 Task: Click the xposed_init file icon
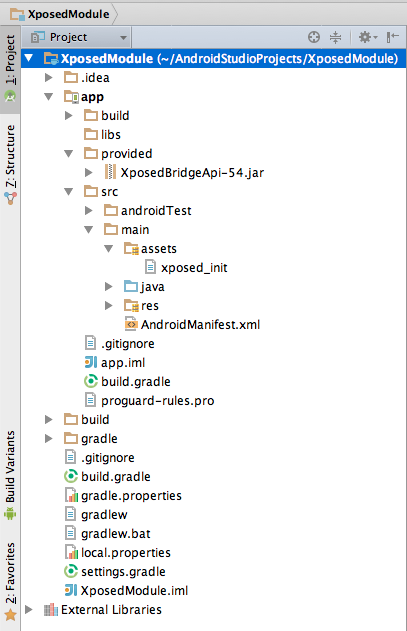pos(150,267)
